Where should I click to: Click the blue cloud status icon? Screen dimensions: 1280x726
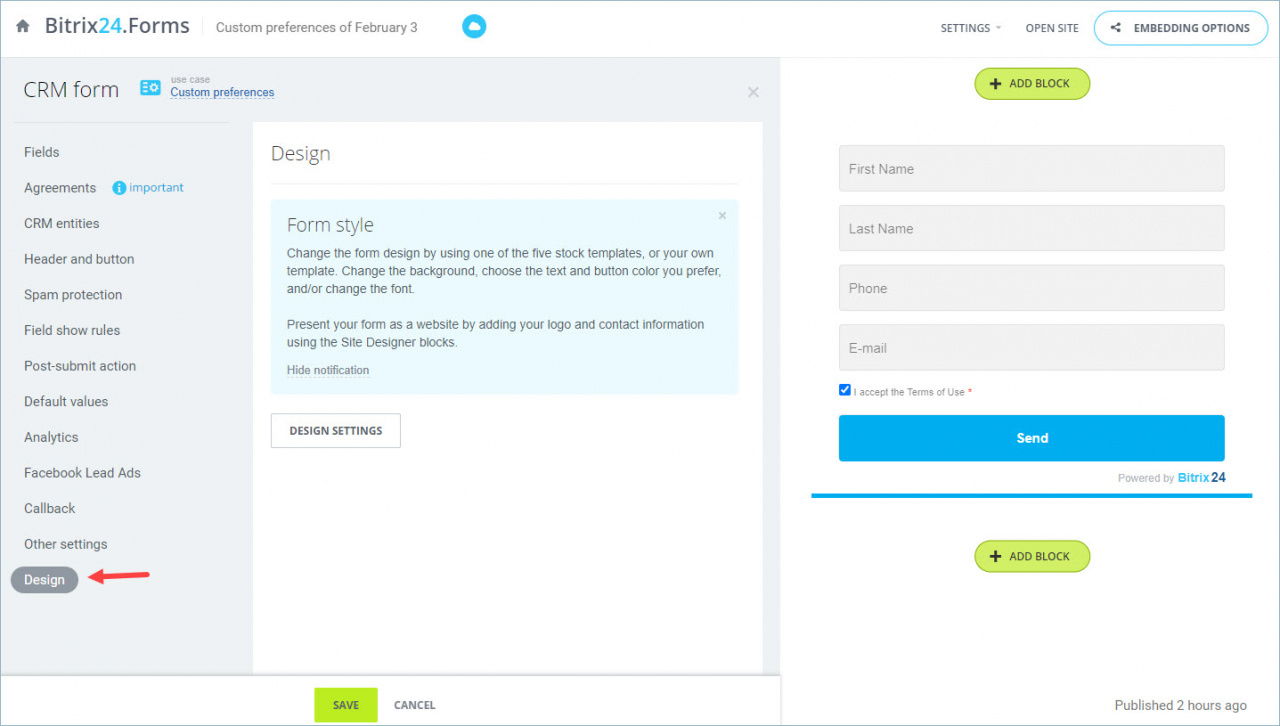tap(474, 27)
